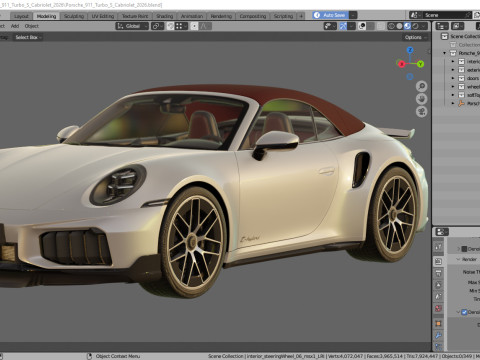Viewport: 480px width, 360px height.
Task: Open the World properties tab
Action: click(438, 309)
